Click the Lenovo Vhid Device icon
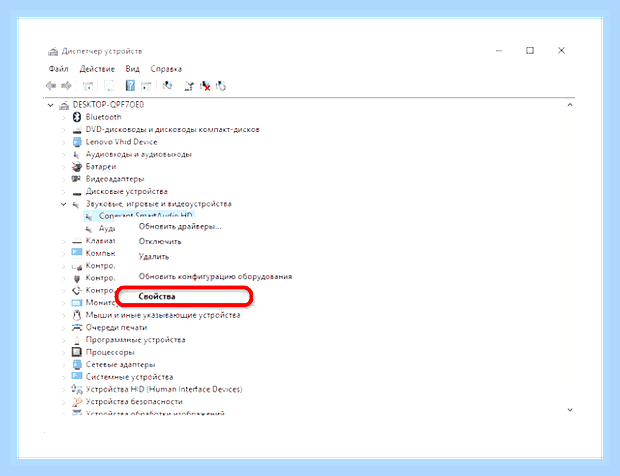 pyautogui.click(x=77, y=142)
